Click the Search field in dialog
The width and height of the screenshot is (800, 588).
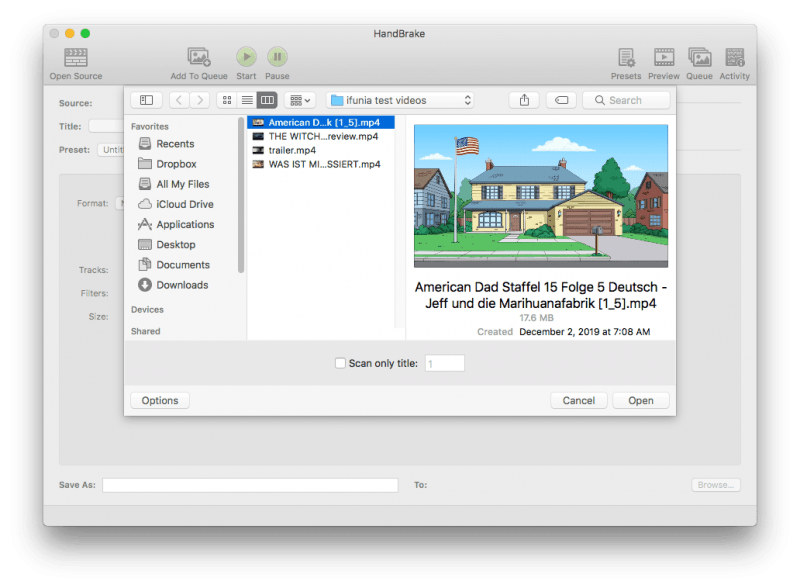627,100
